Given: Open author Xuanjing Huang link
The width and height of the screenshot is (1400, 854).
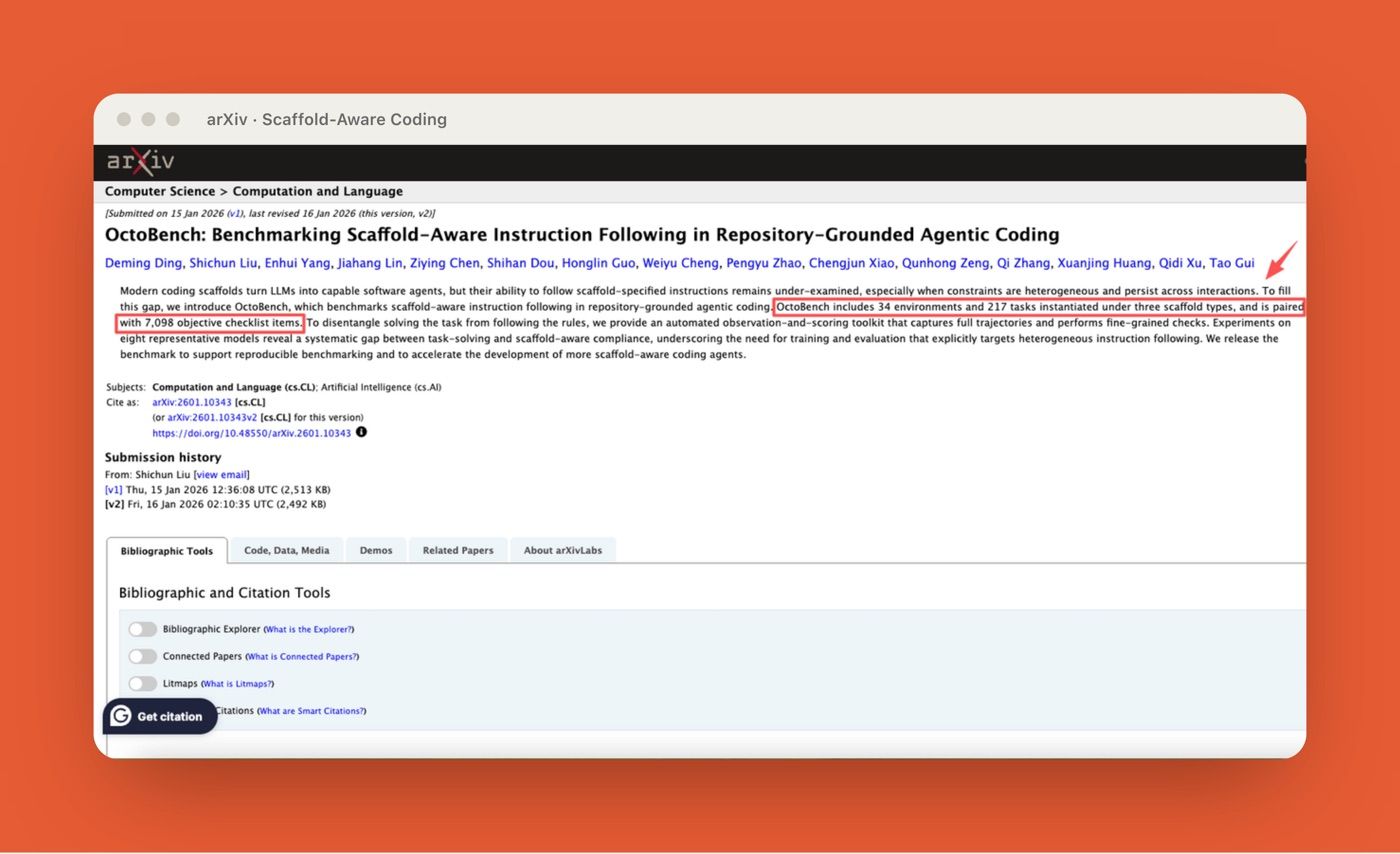Looking at the screenshot, I should click(1104, 263).
